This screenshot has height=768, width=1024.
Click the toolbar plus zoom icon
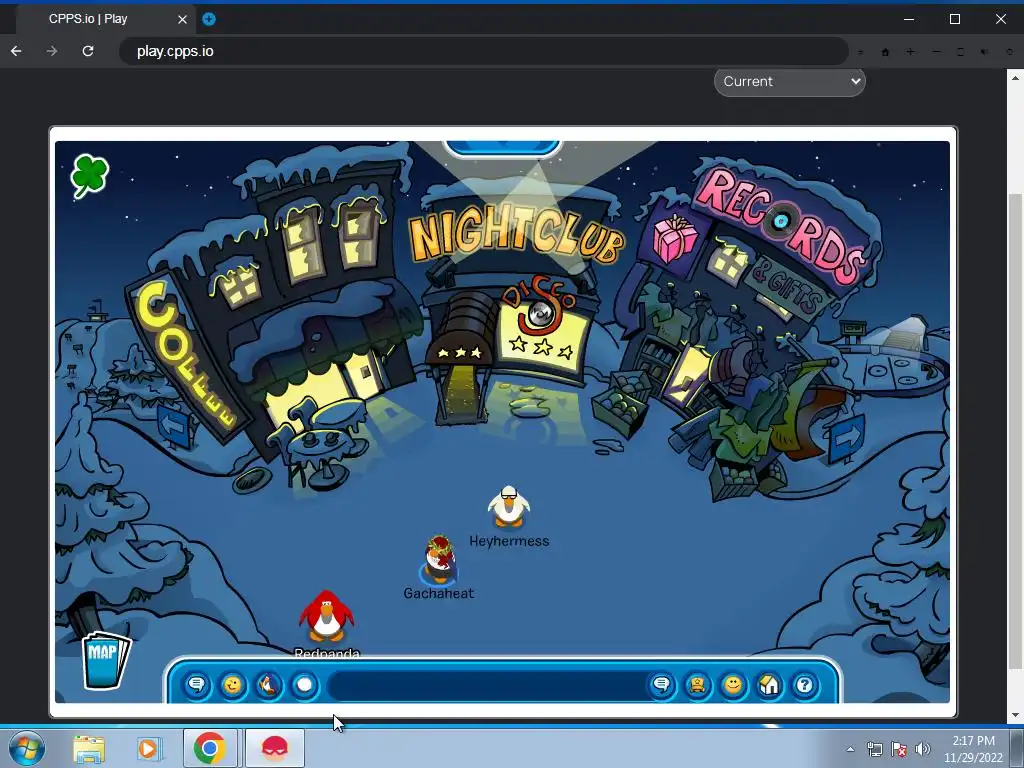910,52
